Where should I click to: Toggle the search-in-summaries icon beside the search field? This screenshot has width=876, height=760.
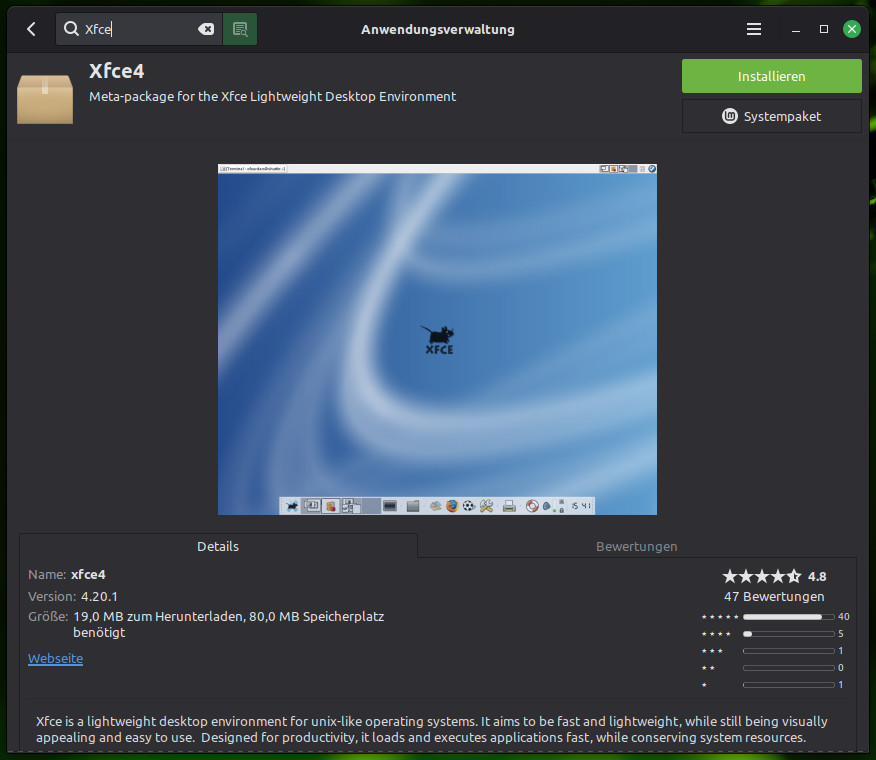[x=239, y=29]
